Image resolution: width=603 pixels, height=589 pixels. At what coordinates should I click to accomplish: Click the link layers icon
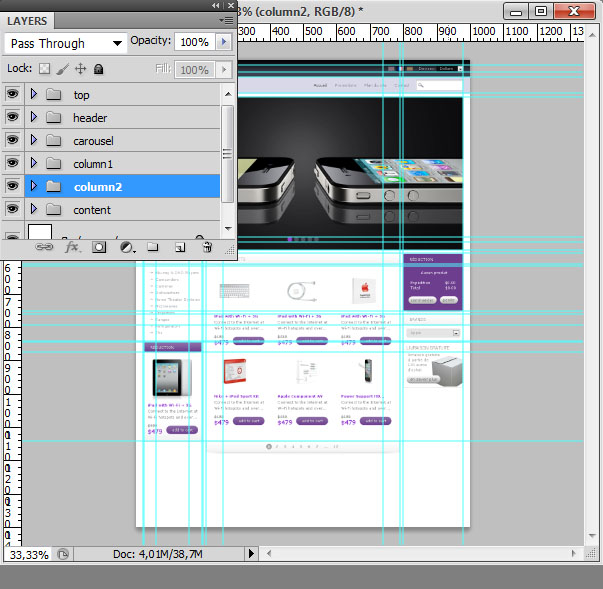pos(44,247)
